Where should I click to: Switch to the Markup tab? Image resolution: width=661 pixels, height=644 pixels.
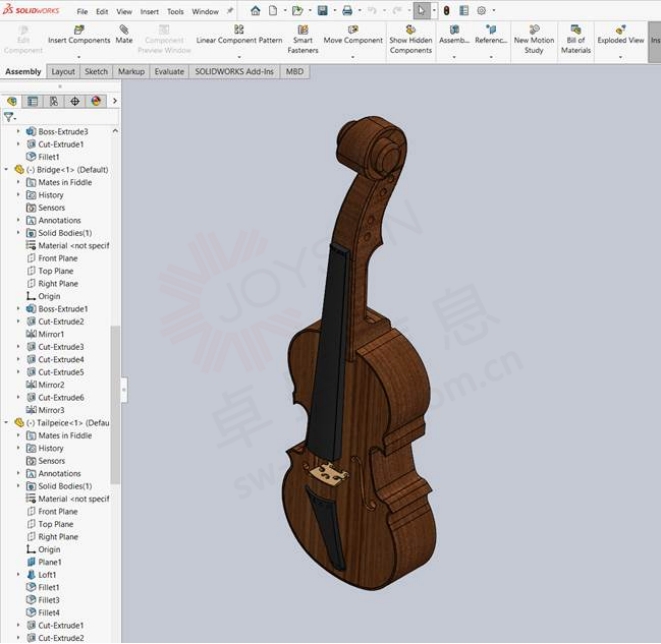[x=131, y=72]
